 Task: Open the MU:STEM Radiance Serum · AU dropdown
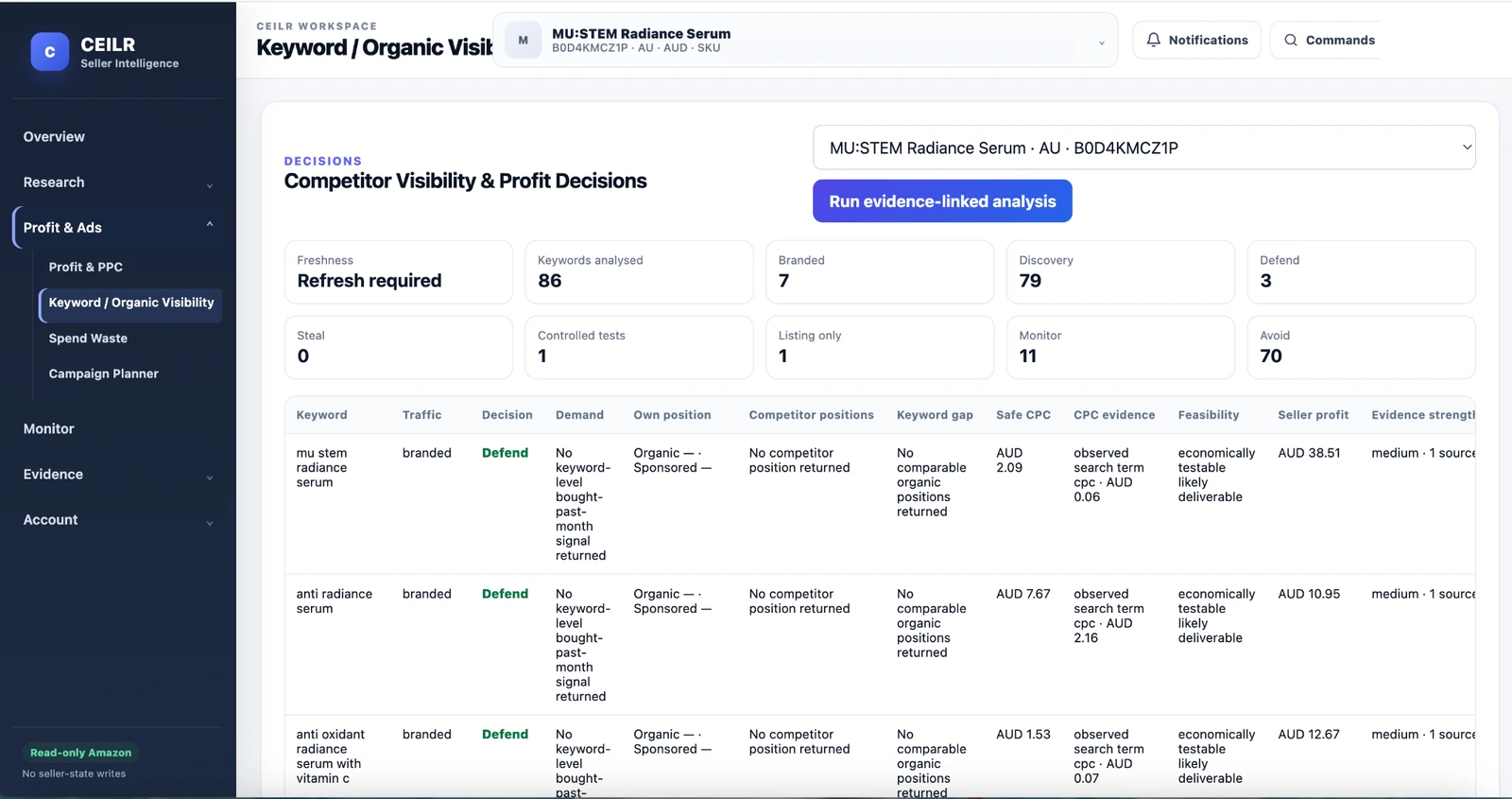click(x=1144, y=148)
